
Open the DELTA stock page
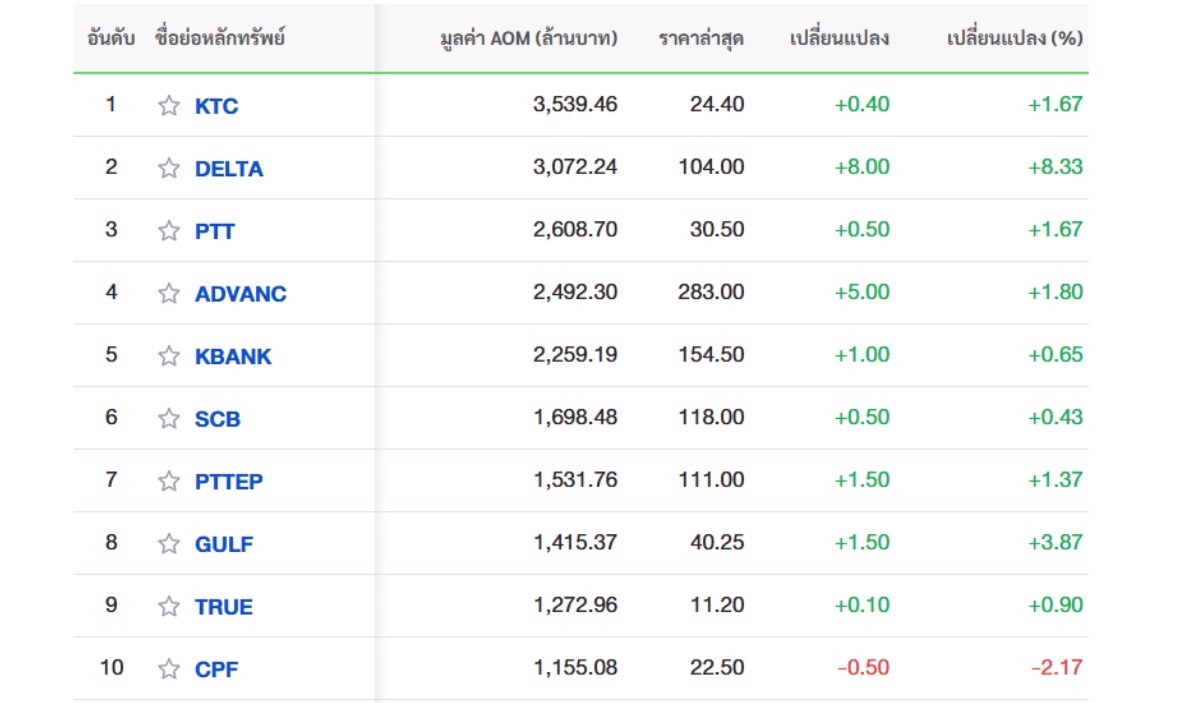[229, 168]
